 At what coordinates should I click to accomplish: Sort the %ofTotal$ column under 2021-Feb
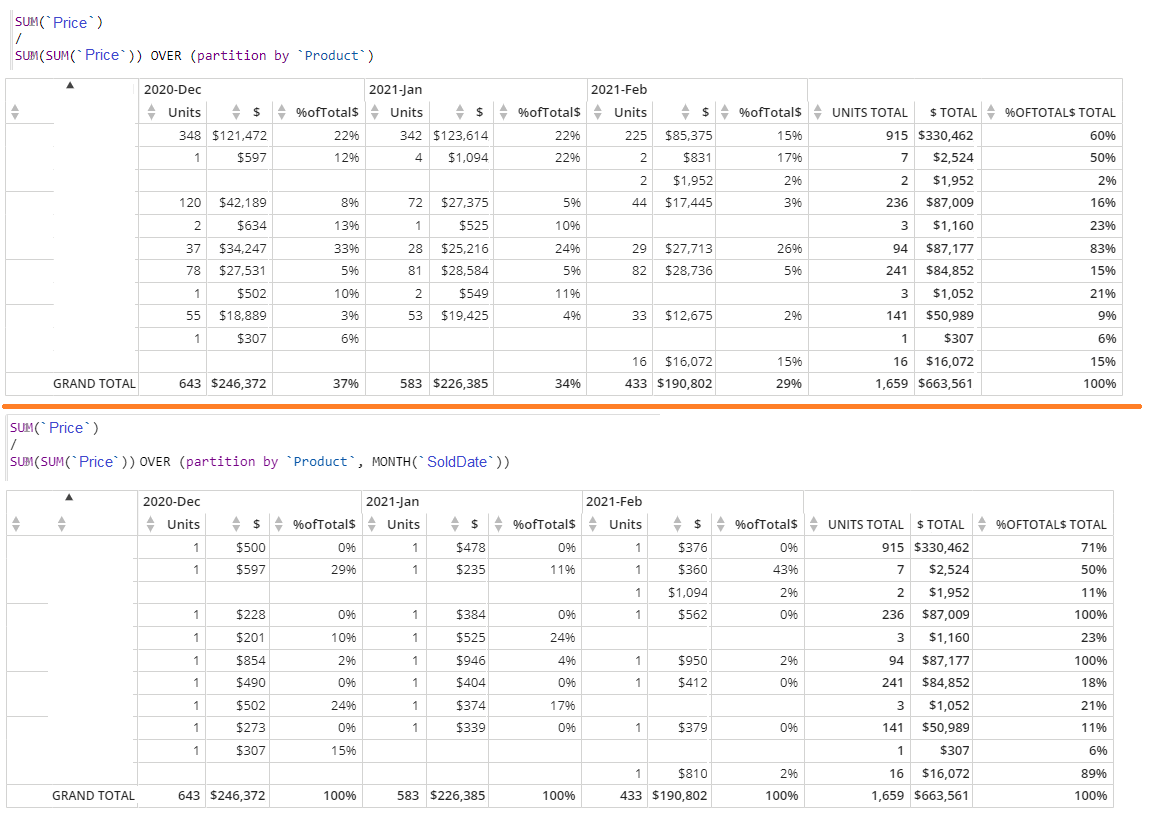tap(726, 112)
